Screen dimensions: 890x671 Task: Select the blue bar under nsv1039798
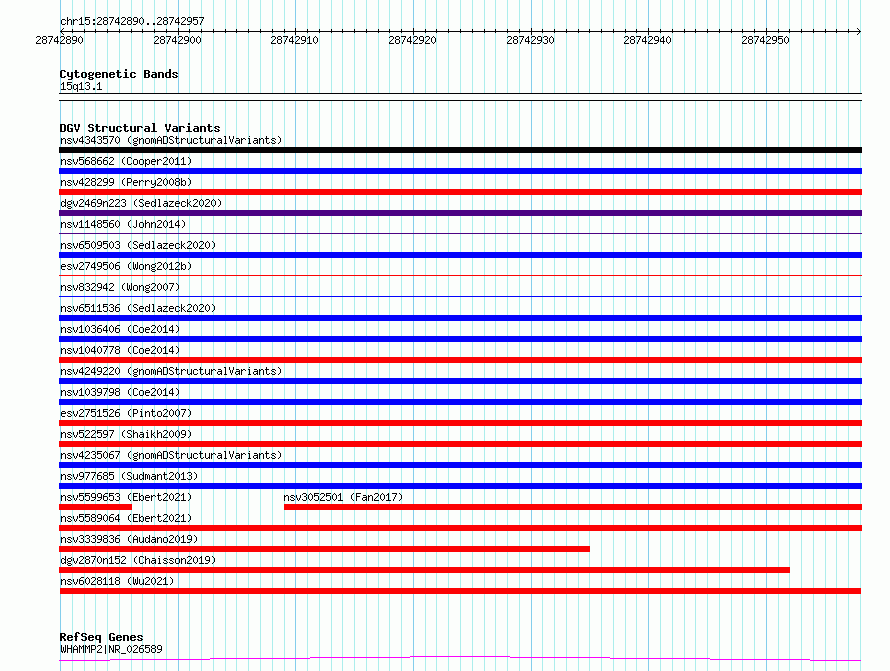pos(460,402)
